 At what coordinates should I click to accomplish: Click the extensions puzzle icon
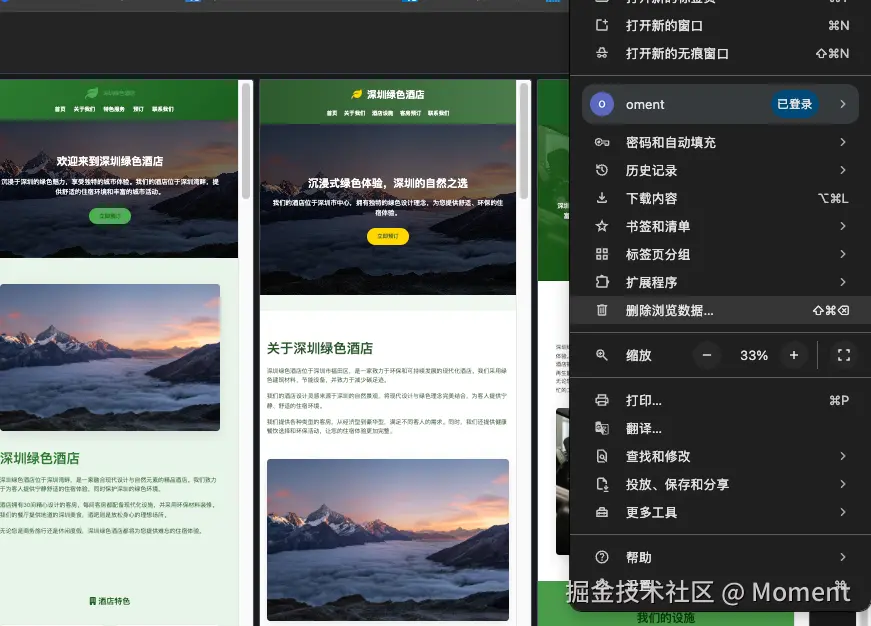[x=602, y=282]
